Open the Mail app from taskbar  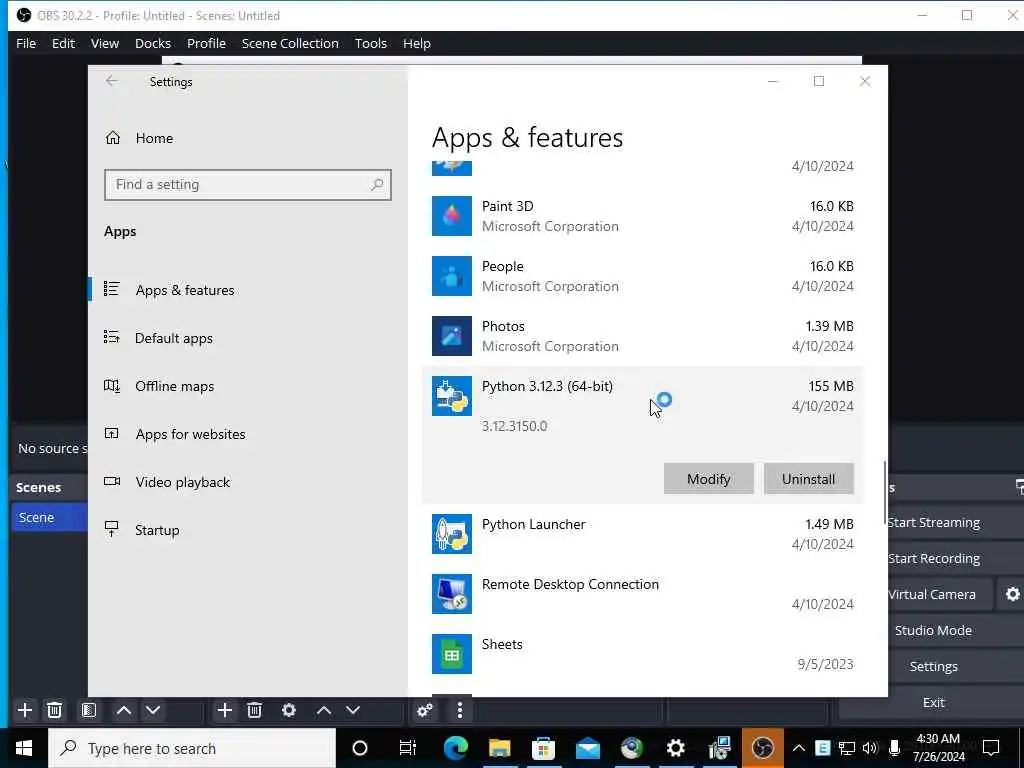[x=588, y=748]
